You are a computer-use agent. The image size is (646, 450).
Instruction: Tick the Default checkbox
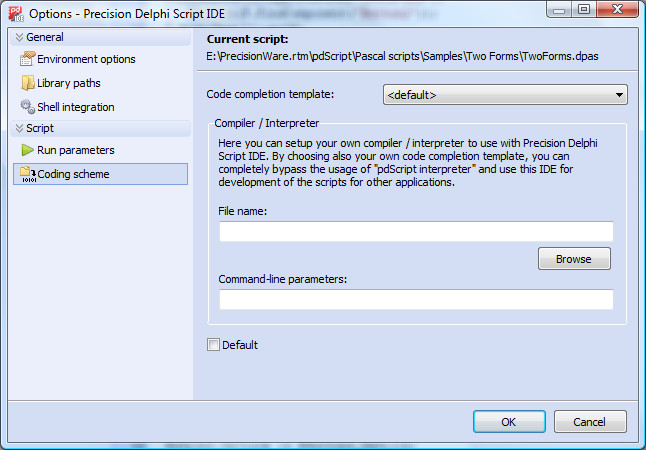[213, 345]
